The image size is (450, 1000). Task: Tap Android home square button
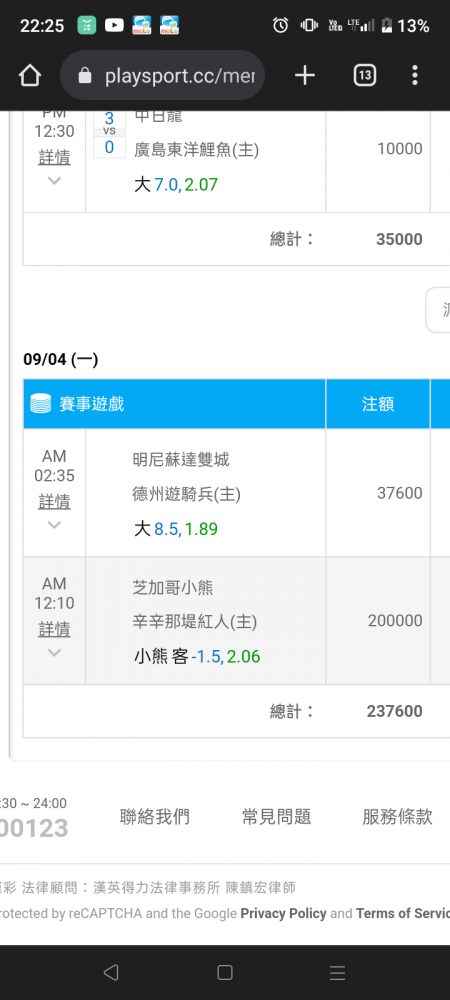[224, 972]
